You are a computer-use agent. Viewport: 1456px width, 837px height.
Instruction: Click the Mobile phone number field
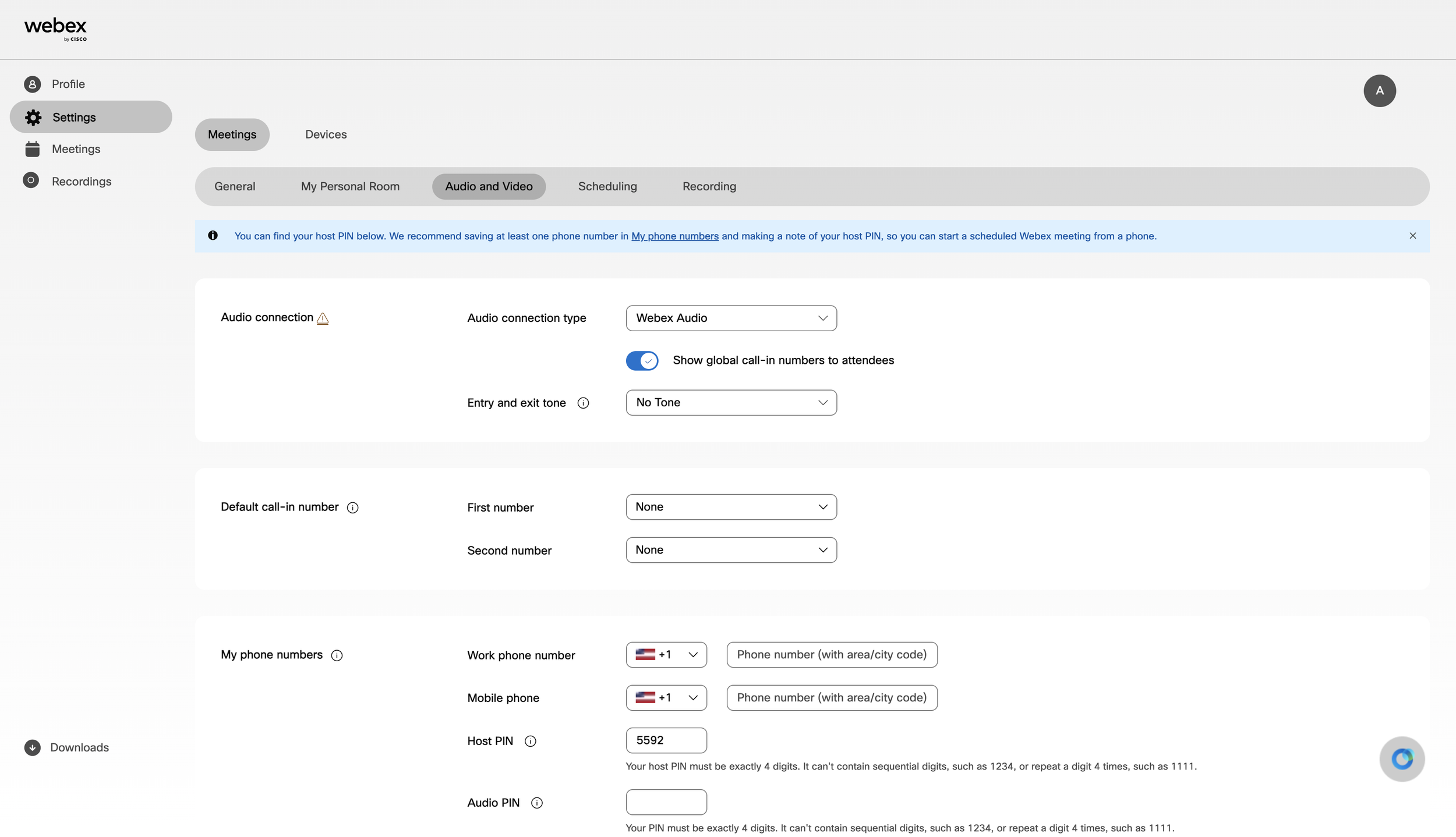832,697
